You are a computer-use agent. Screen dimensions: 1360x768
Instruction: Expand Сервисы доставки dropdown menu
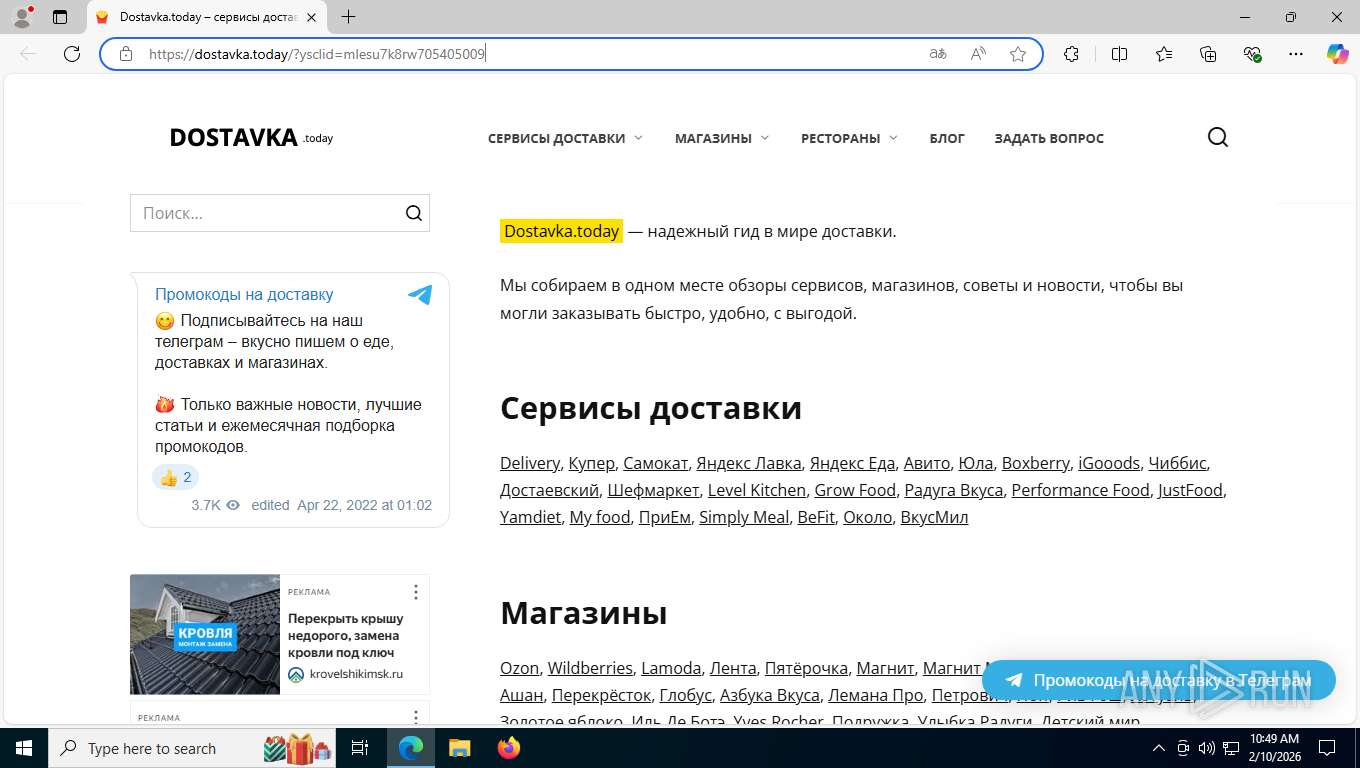565,138
